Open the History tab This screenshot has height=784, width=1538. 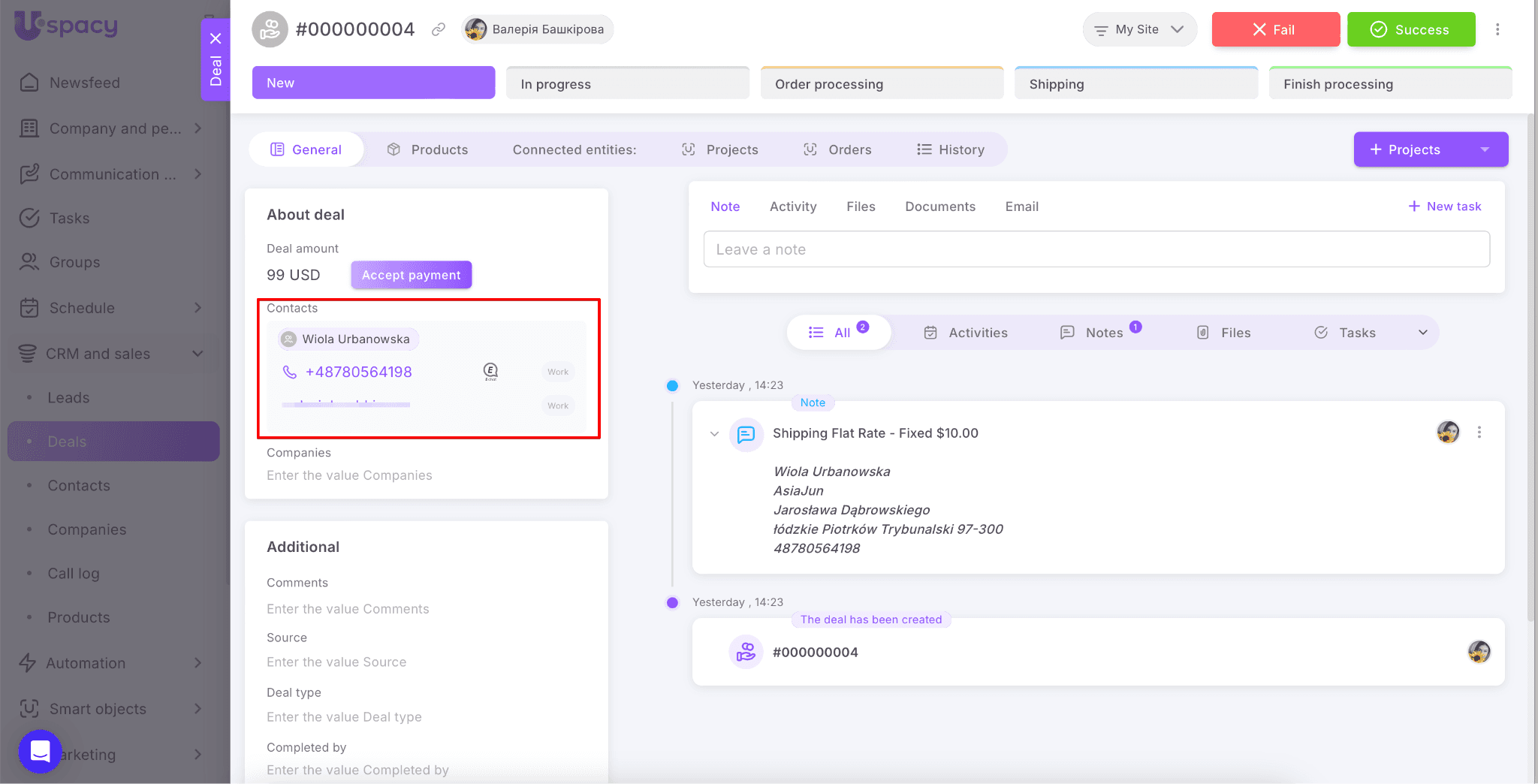tap(951, 149)
